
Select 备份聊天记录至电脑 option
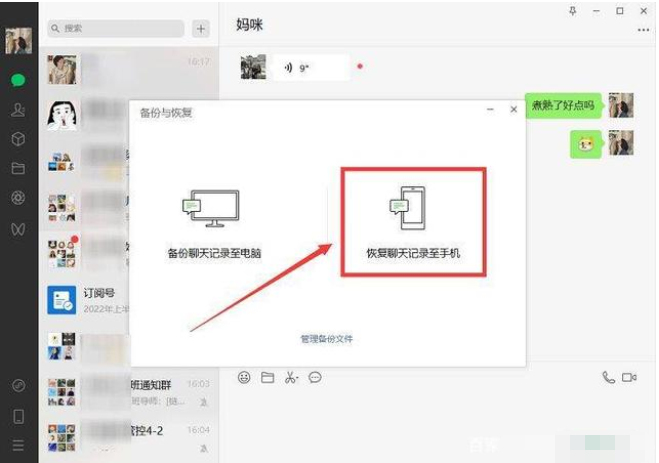216,225
